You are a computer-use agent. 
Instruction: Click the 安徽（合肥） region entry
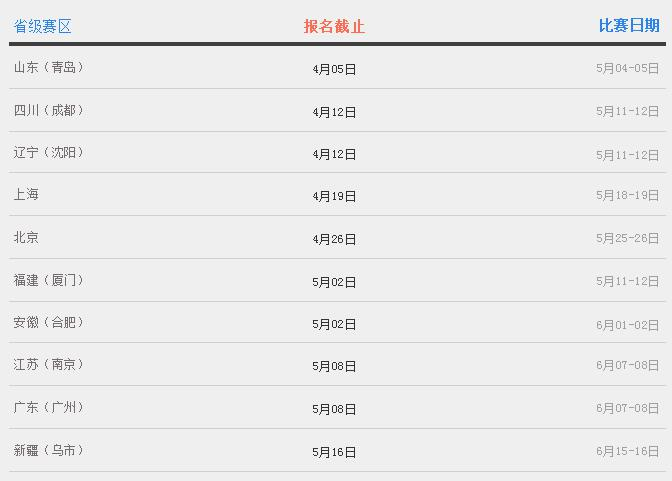(48, 322)
